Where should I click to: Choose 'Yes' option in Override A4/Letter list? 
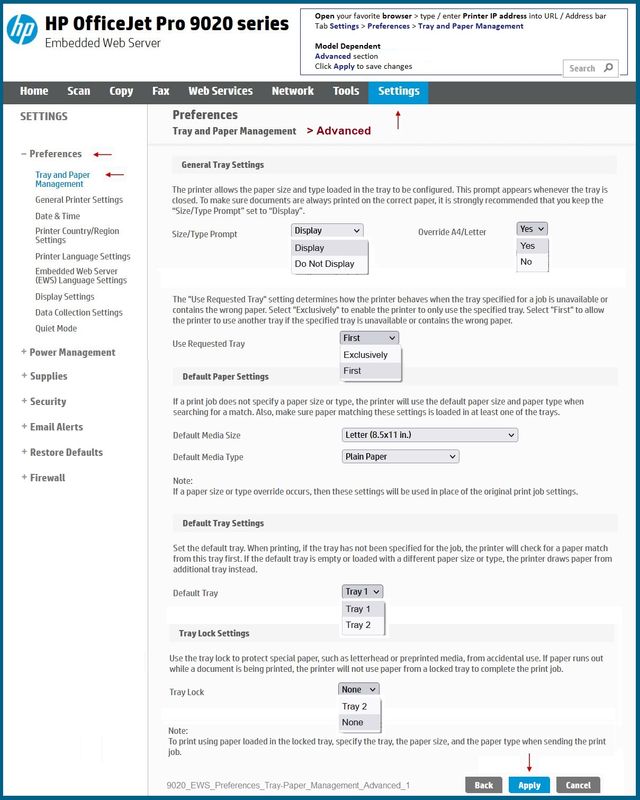click(532, 246)
